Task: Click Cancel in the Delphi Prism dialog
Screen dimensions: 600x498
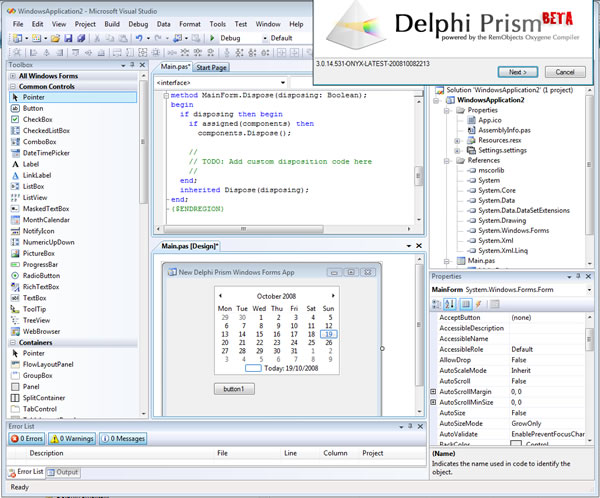Action: pyautogui.click(x=565, y=72)
